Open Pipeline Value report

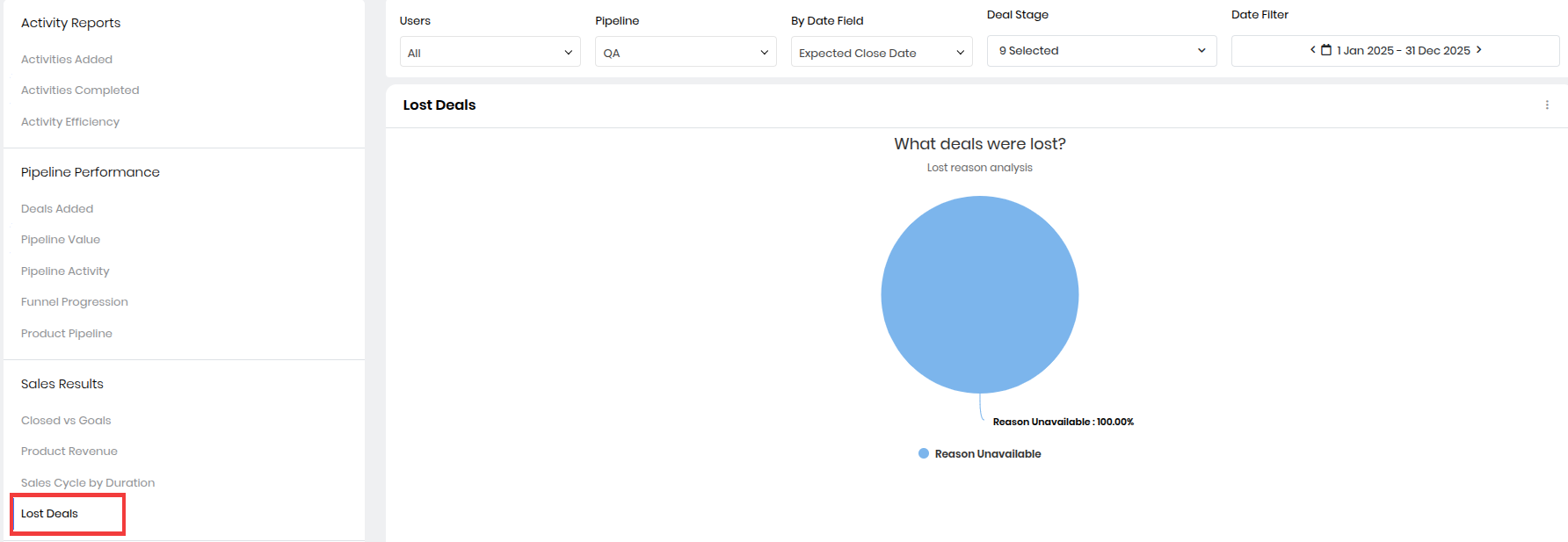(x=61, y=239)
